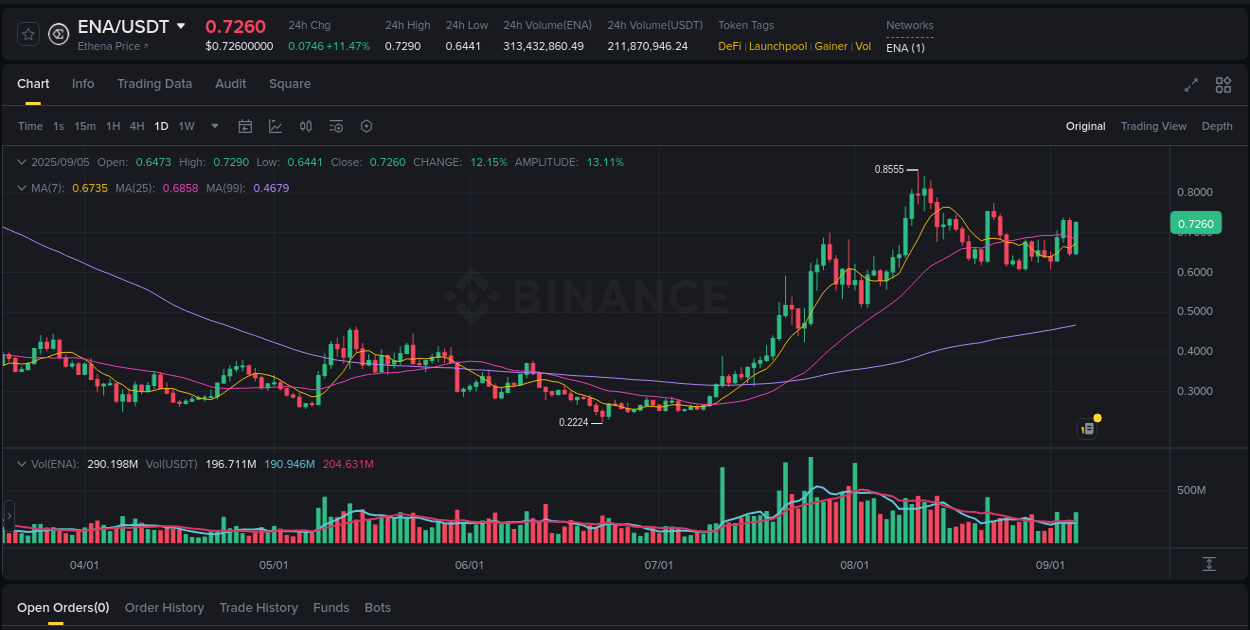Screen dimensions: 1250x630
Task: Open the chart style selector icon
Action: point(275,126)
